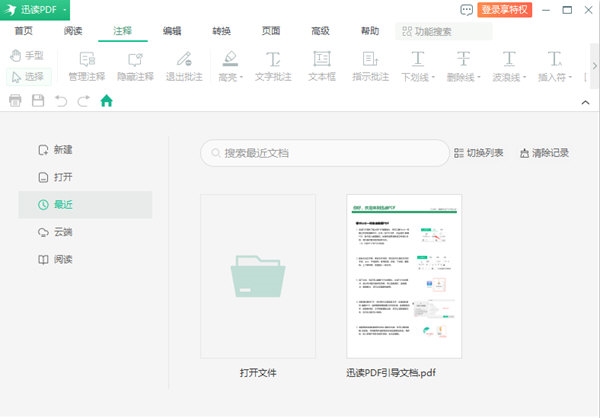Screen dimensions: 600x418
Task: Switch to the 阅读 tab
Action: tap(73, 31)
